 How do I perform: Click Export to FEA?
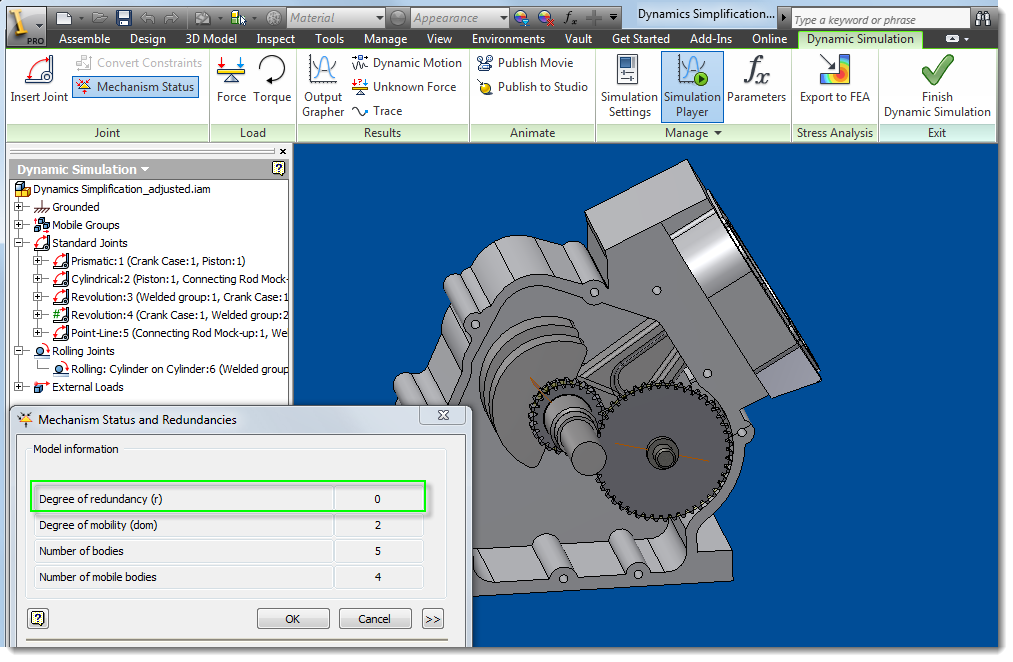835,79
